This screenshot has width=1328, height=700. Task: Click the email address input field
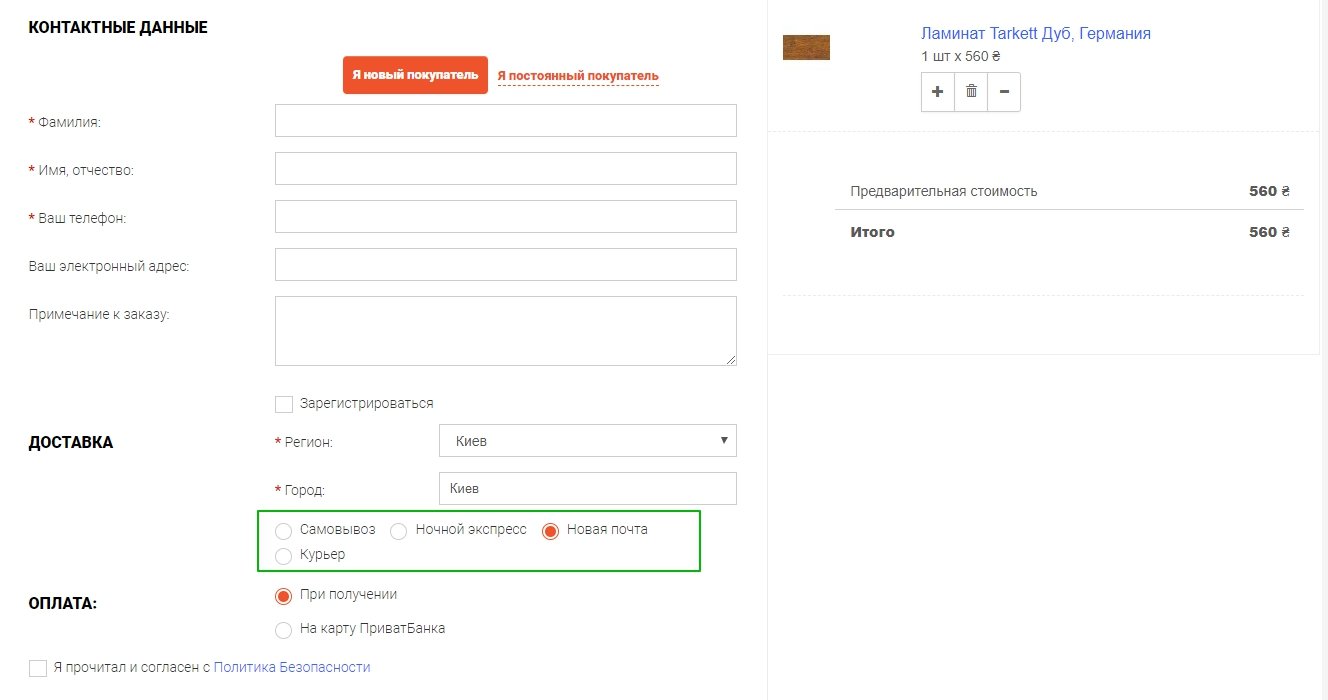(505, 264)
